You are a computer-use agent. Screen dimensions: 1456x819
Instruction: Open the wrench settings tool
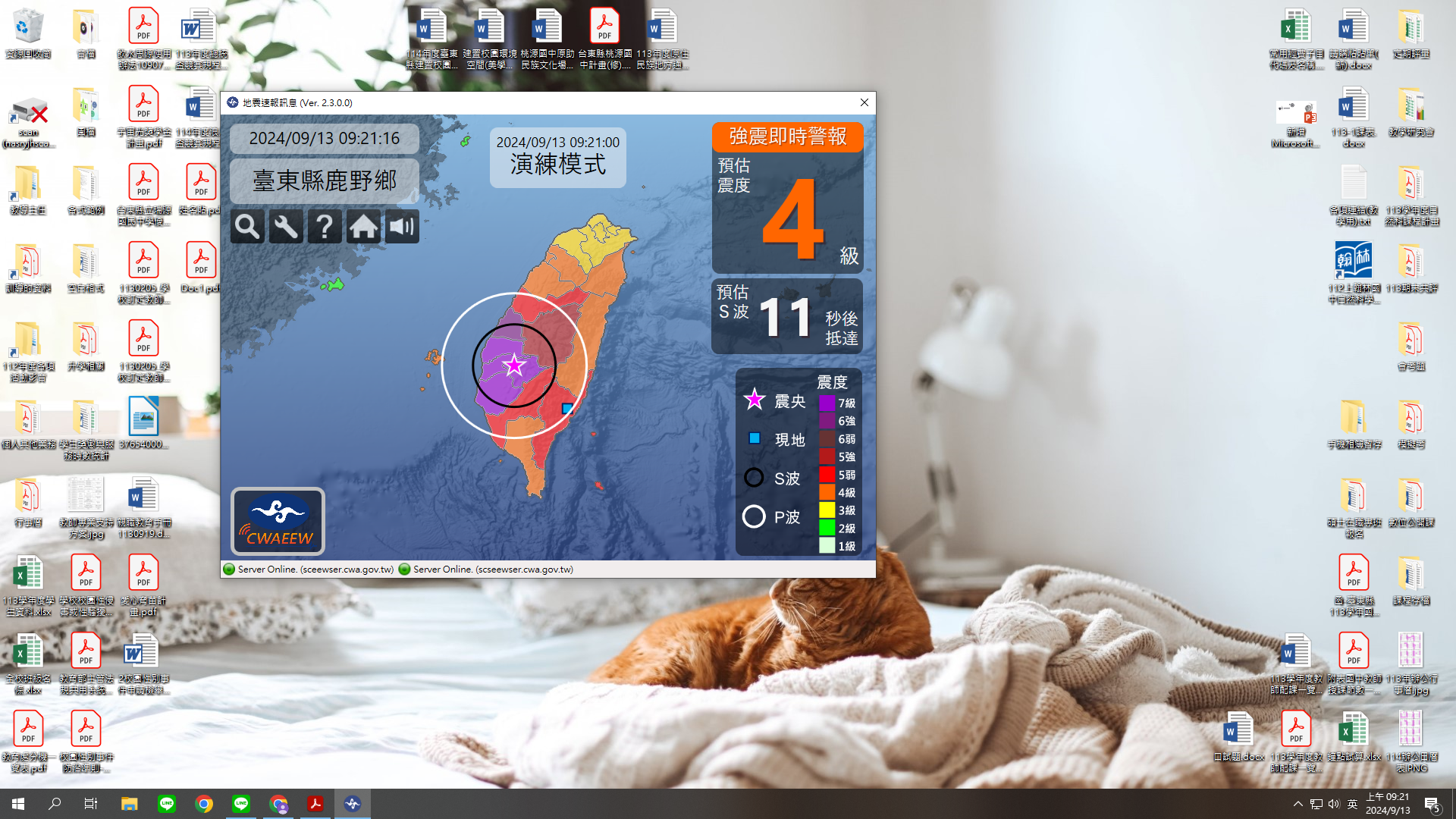pos(286,227)
